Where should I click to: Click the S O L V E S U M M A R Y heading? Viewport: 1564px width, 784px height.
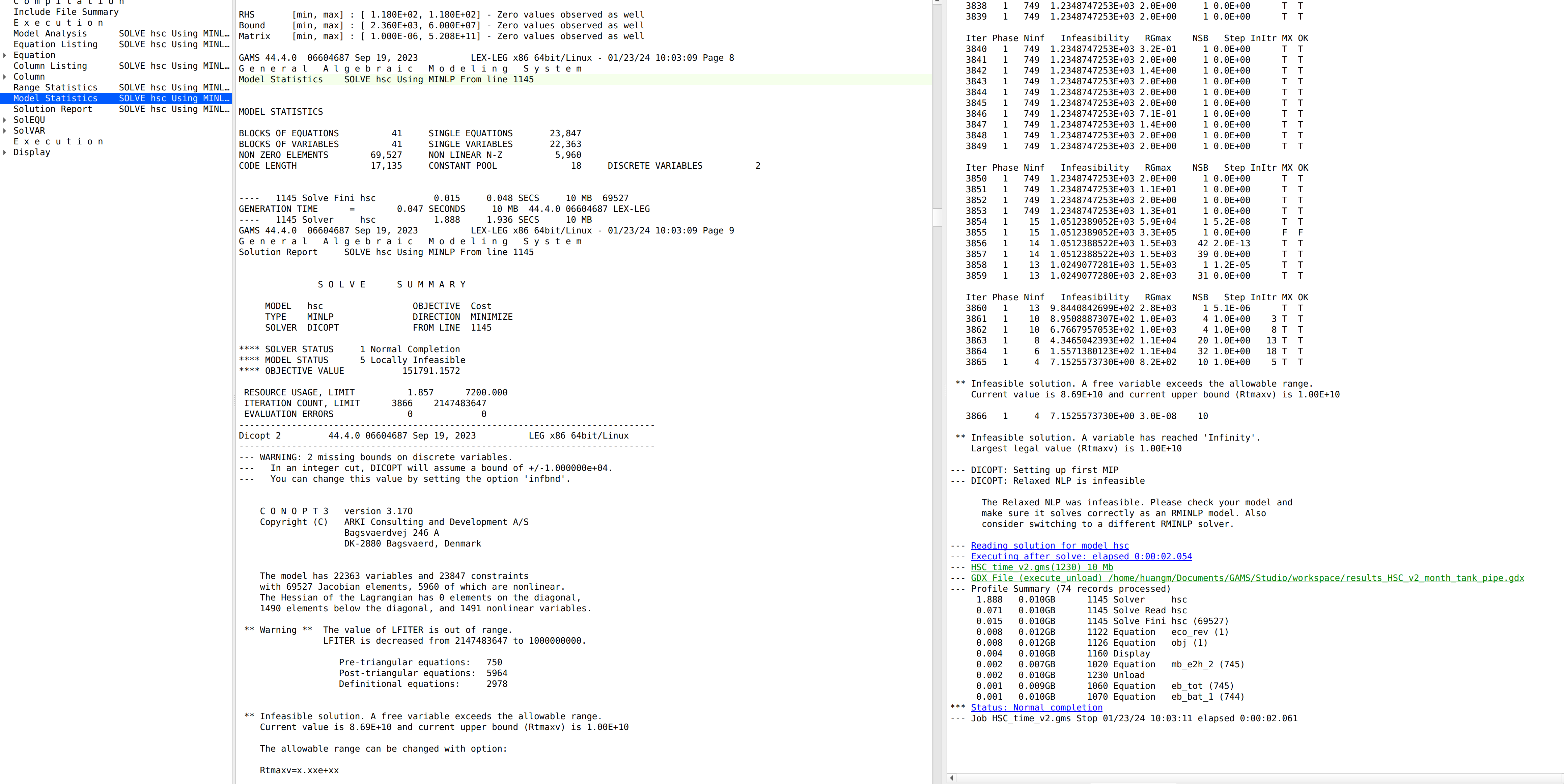coord(392,285)
